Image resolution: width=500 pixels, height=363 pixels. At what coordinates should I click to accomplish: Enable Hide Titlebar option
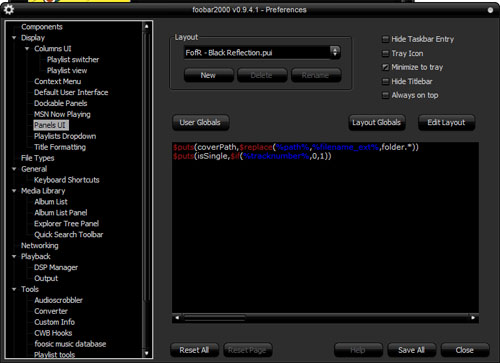click(385, 81)
